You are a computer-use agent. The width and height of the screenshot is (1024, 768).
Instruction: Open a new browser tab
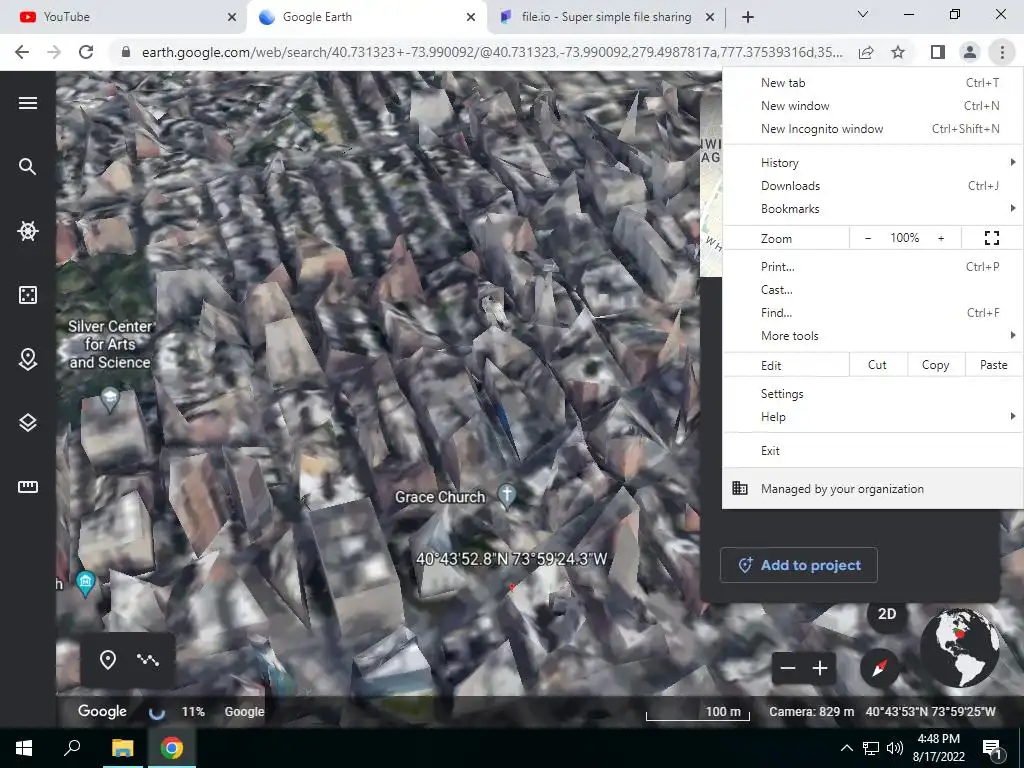coord(748,18)
